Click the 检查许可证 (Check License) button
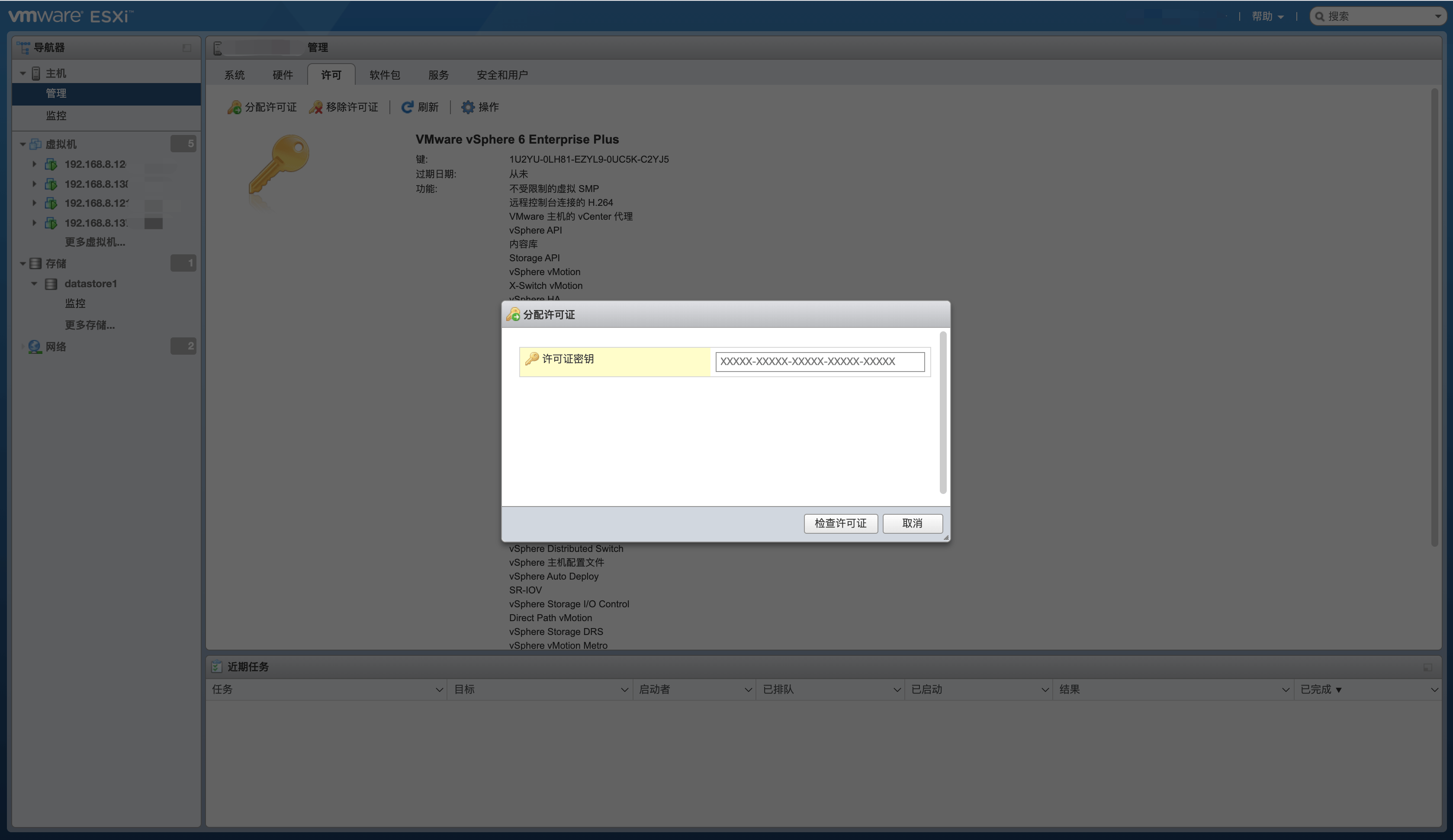The width and height of the screenshot is (1453, 840). (x=840, y=523)
